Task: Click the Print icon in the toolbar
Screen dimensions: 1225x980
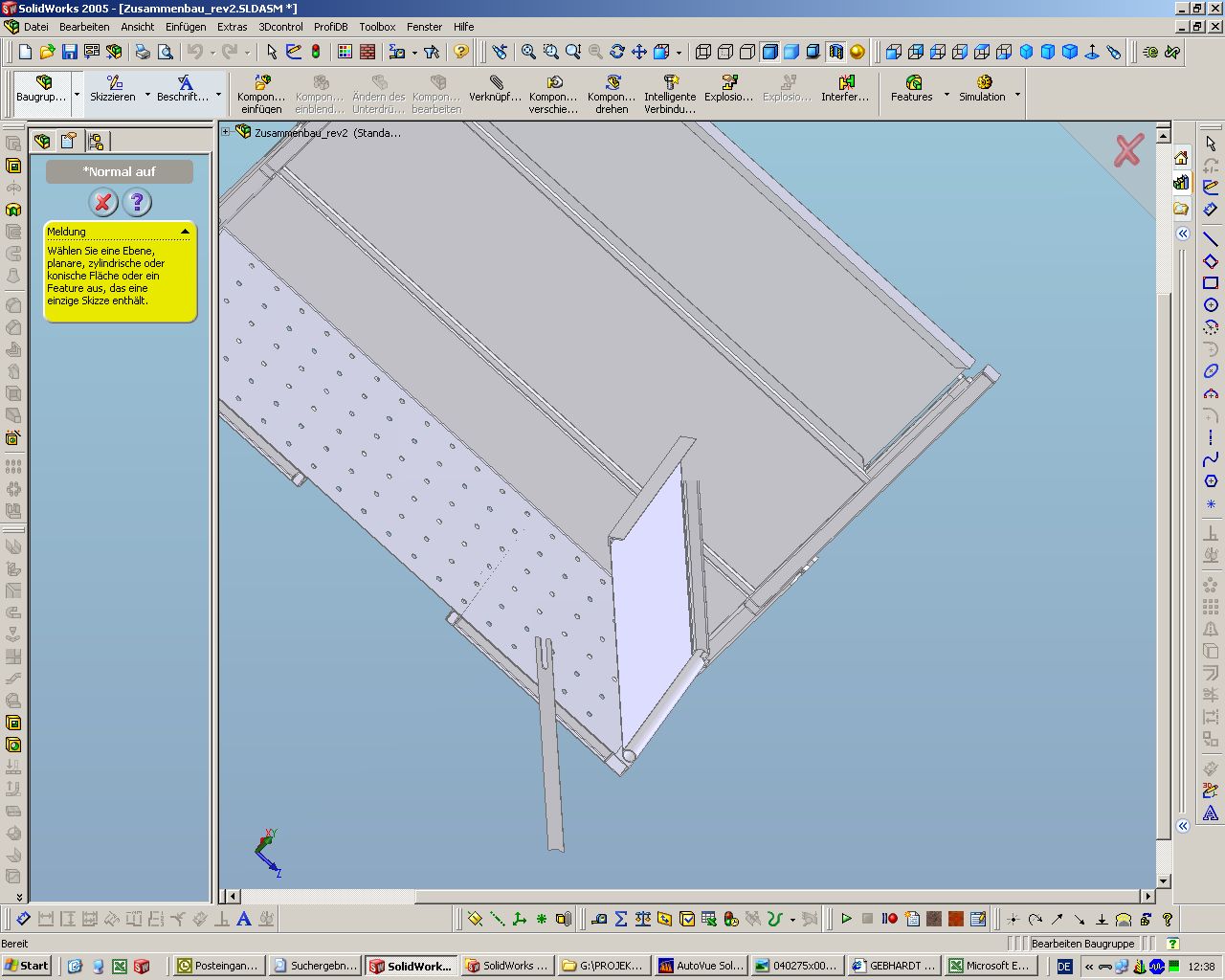Action: (x=142, y=52)
